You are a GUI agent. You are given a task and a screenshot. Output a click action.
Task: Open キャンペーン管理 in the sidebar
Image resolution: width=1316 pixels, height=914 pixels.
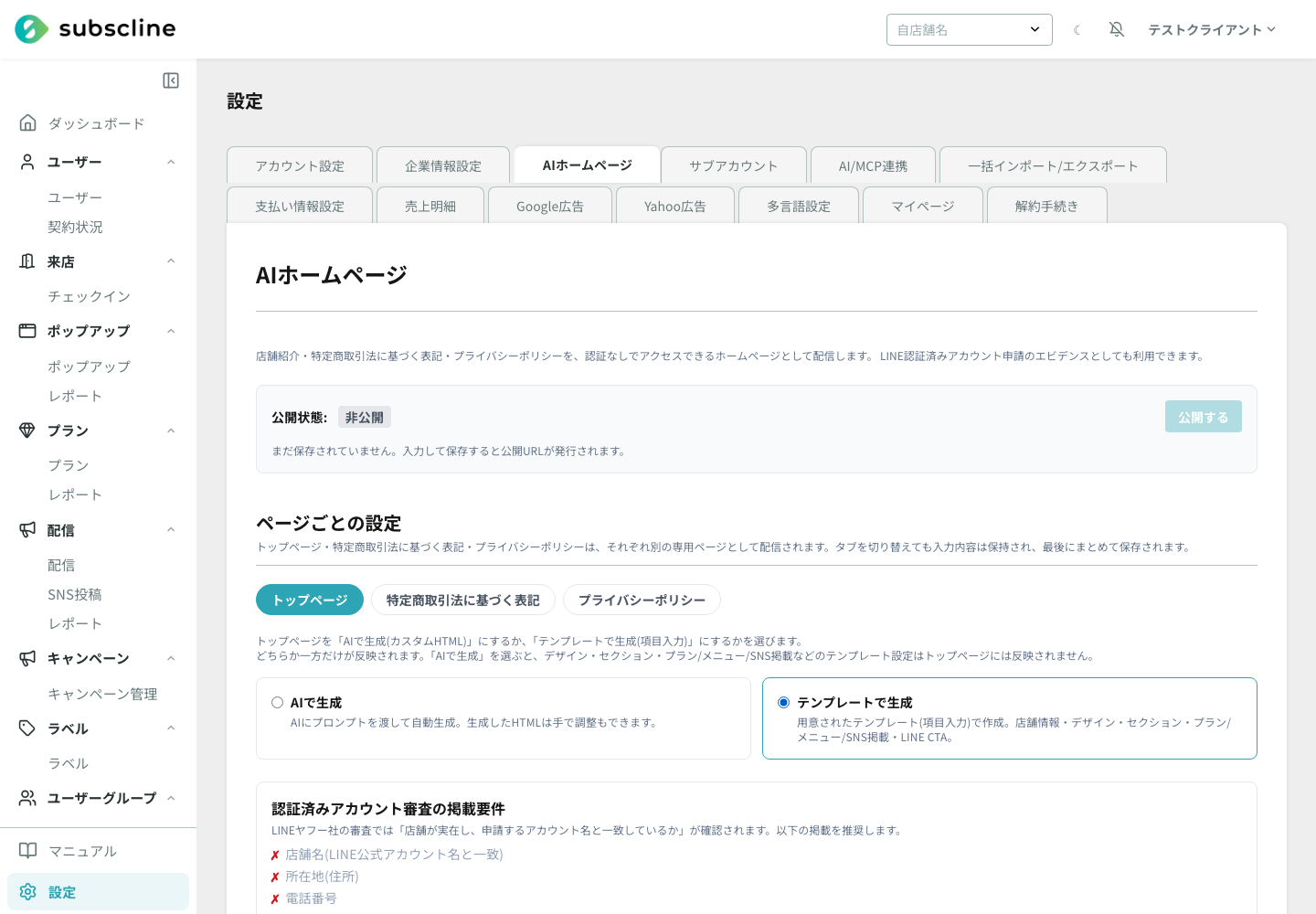(x=102, y=694)
